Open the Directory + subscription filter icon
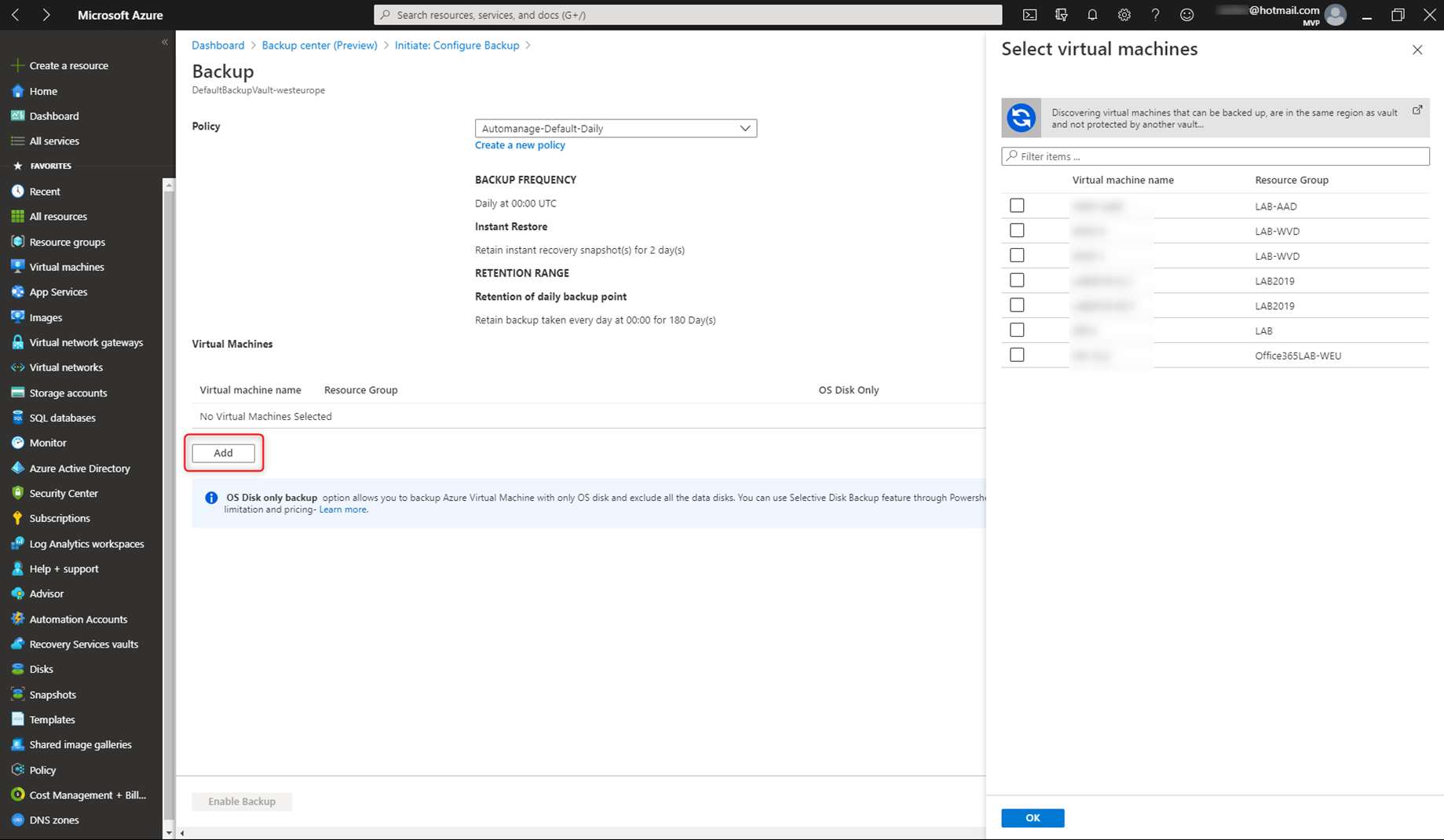Screen dimensions: 1444x840 [1061, 15]
